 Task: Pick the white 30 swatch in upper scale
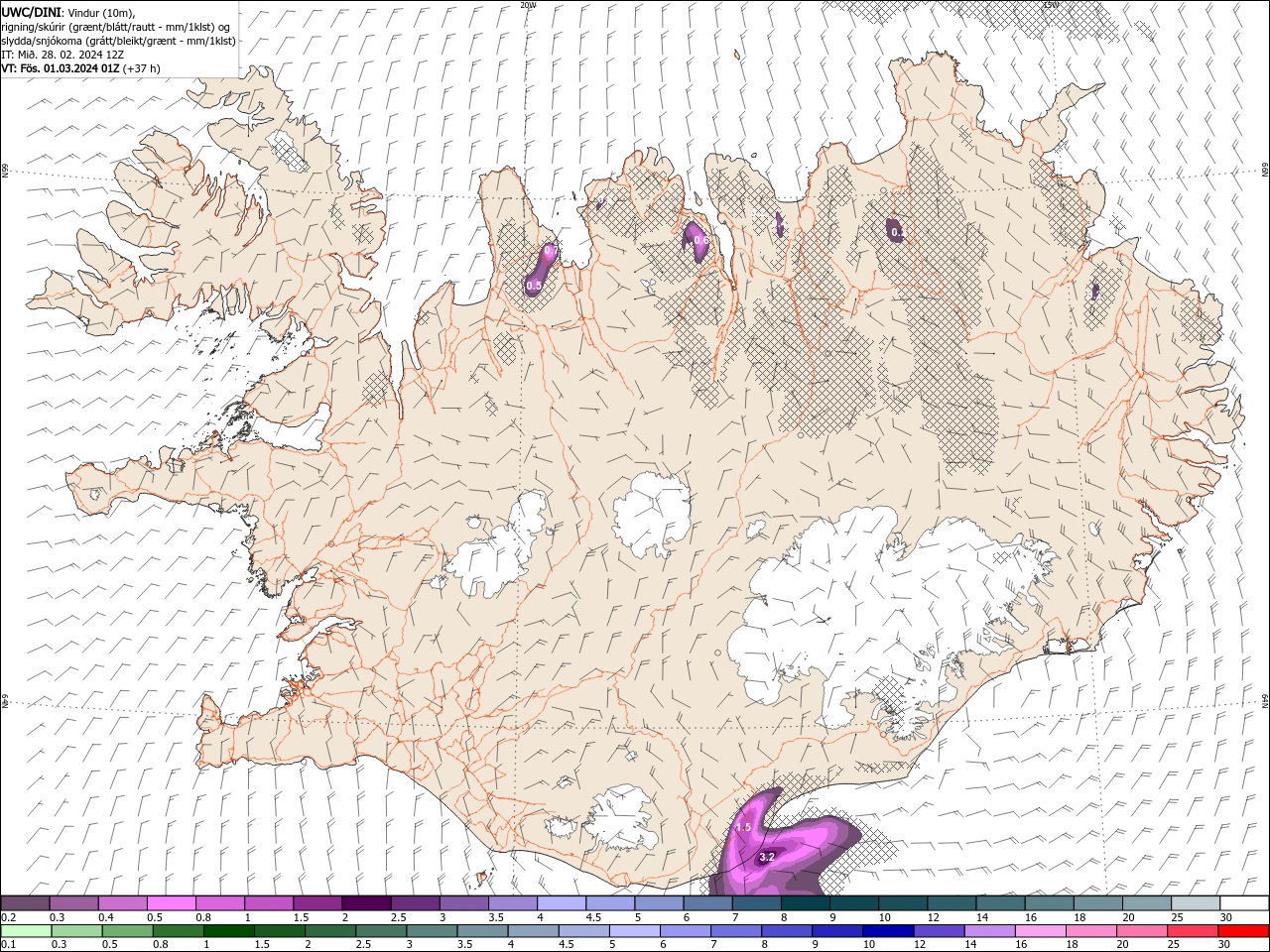point(1243,903)
